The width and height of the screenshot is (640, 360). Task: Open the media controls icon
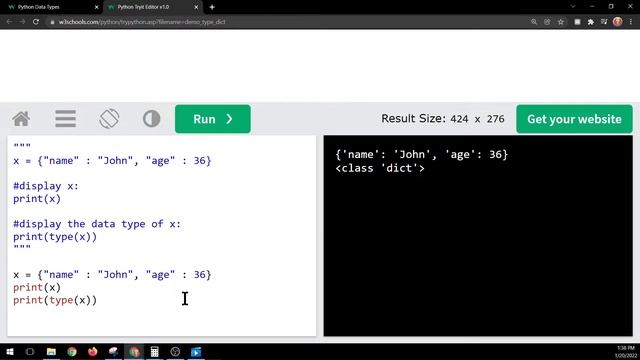tap(604, 22)
